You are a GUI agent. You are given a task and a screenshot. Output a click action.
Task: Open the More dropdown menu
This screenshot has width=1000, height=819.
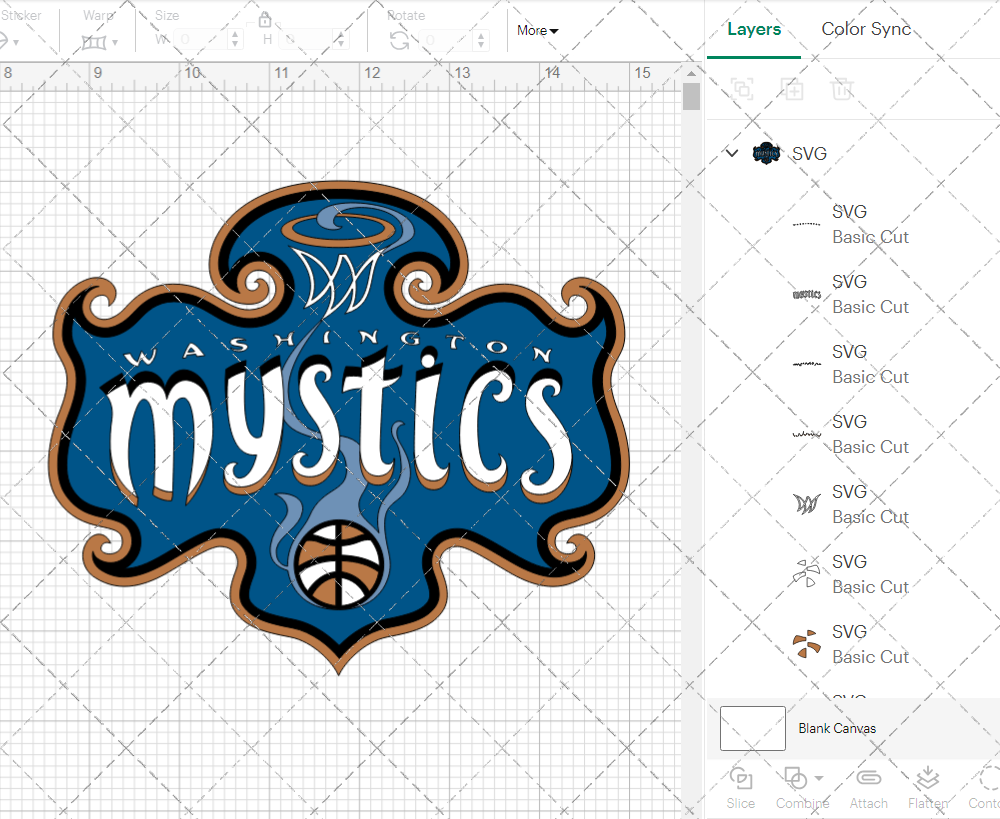[x=538, y=31]
